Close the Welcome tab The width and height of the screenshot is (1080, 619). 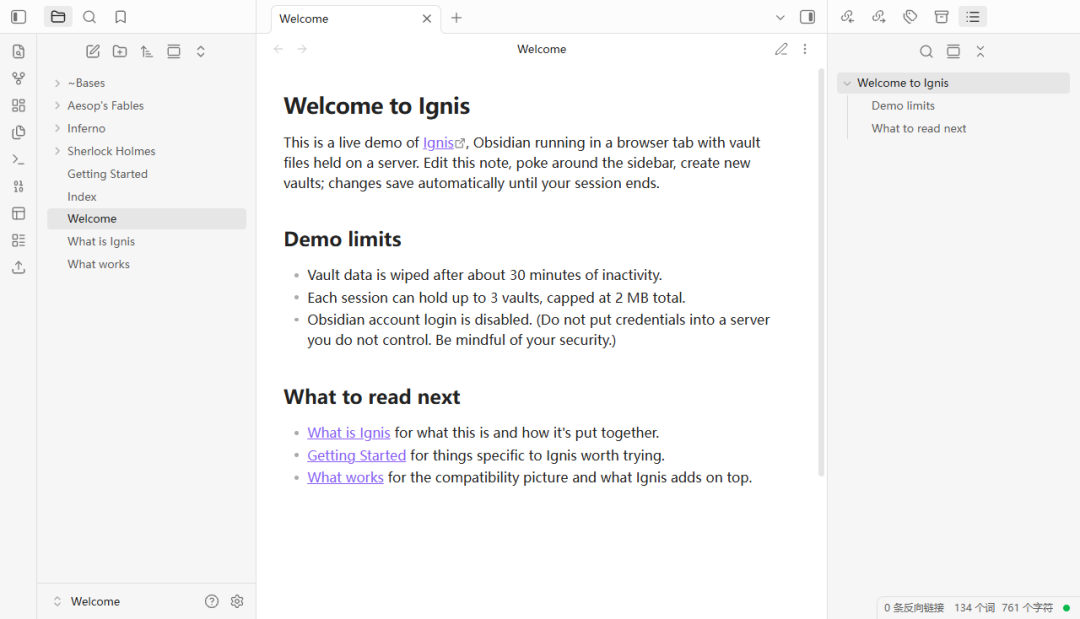coord(427,19)
